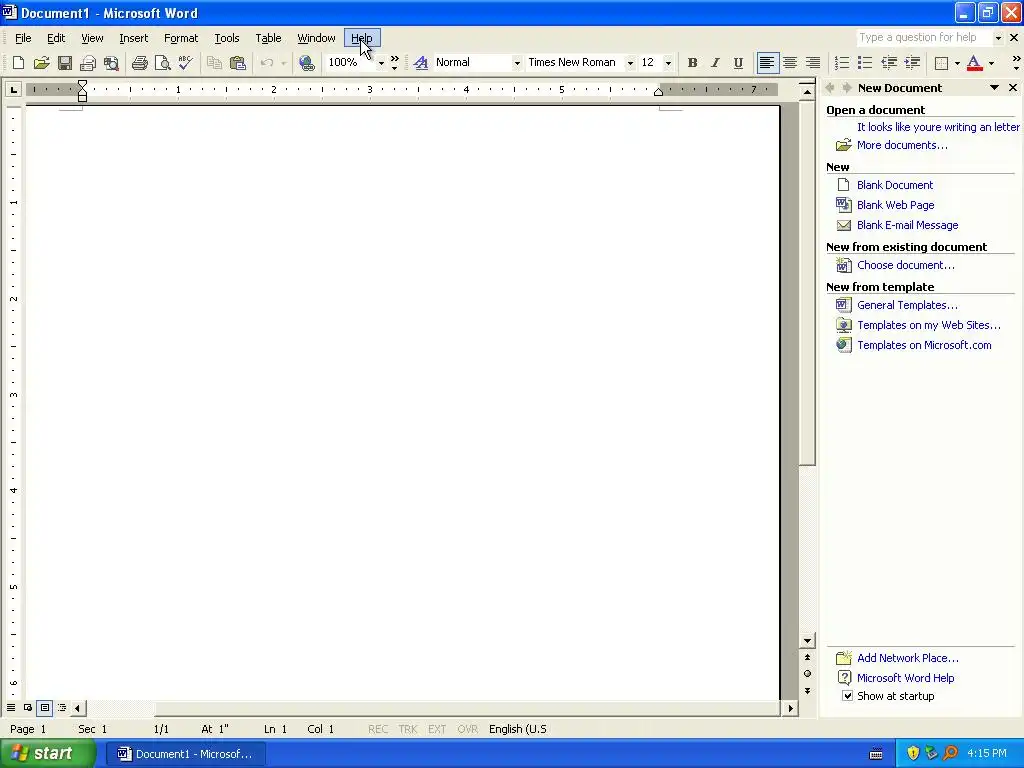Click in Type a question for help box
1024x768 pixels.
click(x=924, y=38)
